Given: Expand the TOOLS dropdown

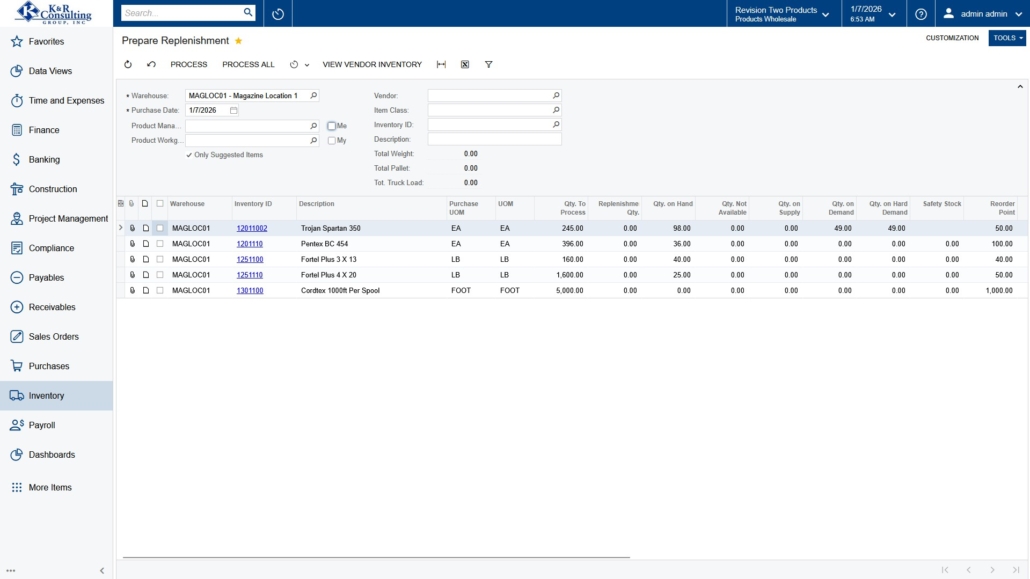Looking at the screenshot, I should coord(1007,38).
